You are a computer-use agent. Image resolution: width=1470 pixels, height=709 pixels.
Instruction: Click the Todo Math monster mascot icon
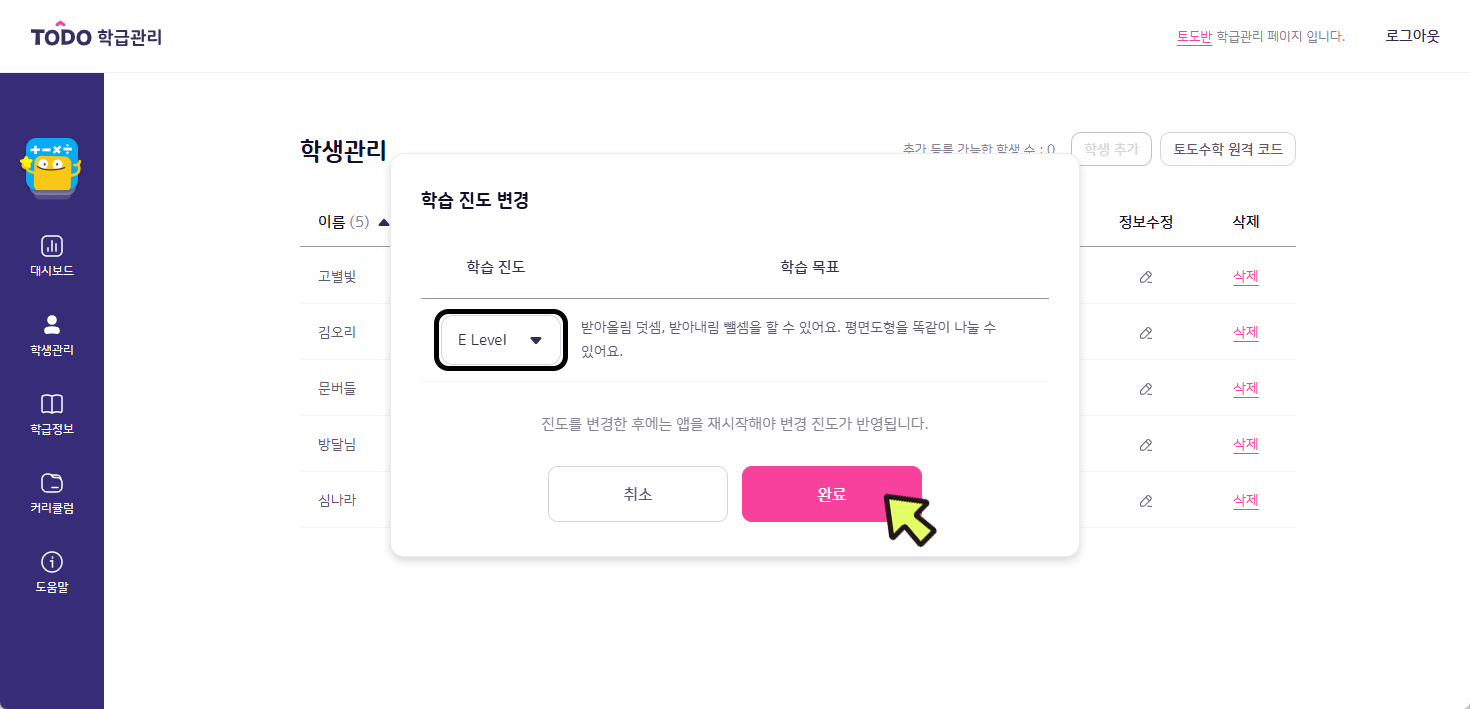click(51, 167)
